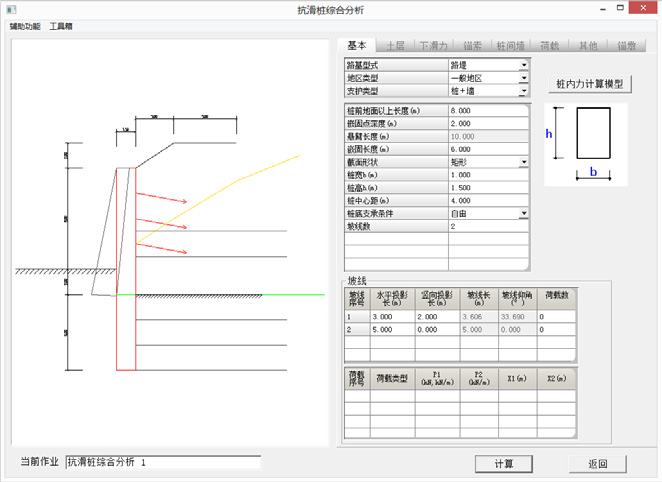This screenshot has height=482, width=662.
Task: Click the 返回 button
Action: point(597,464)
